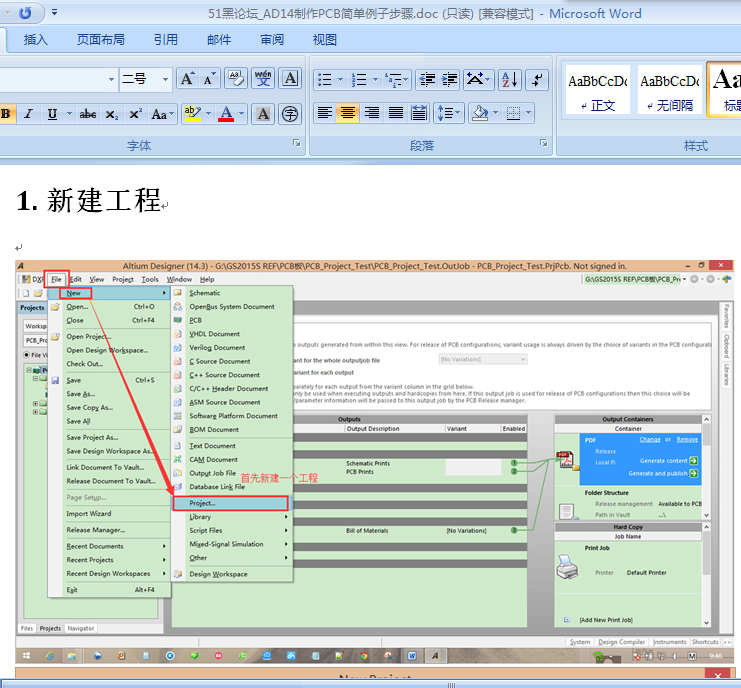Apply yellow text highlight color
The height and width of the screenshot is (688, 741).
tap(192, 113)
